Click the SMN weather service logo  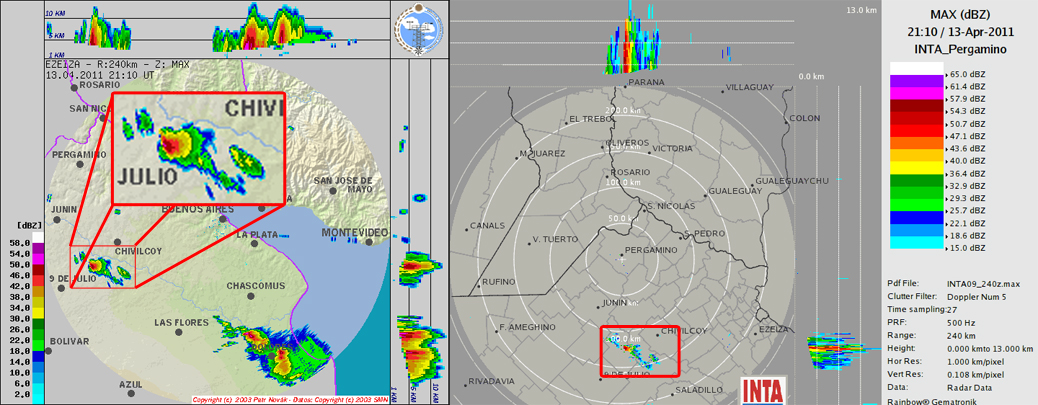(x=420, y=29)
